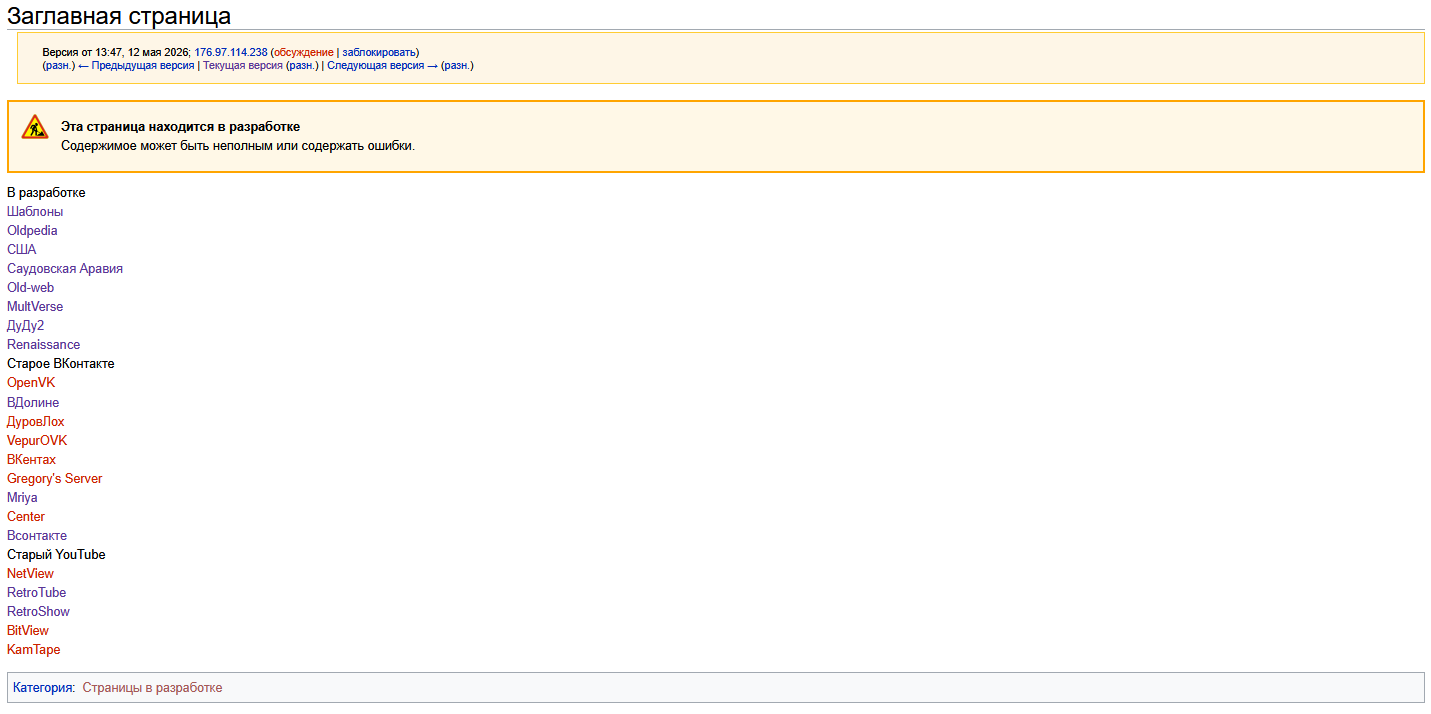
Task: Open the user IP 176.97.114.238 link
Action: [x=231, y=52]
